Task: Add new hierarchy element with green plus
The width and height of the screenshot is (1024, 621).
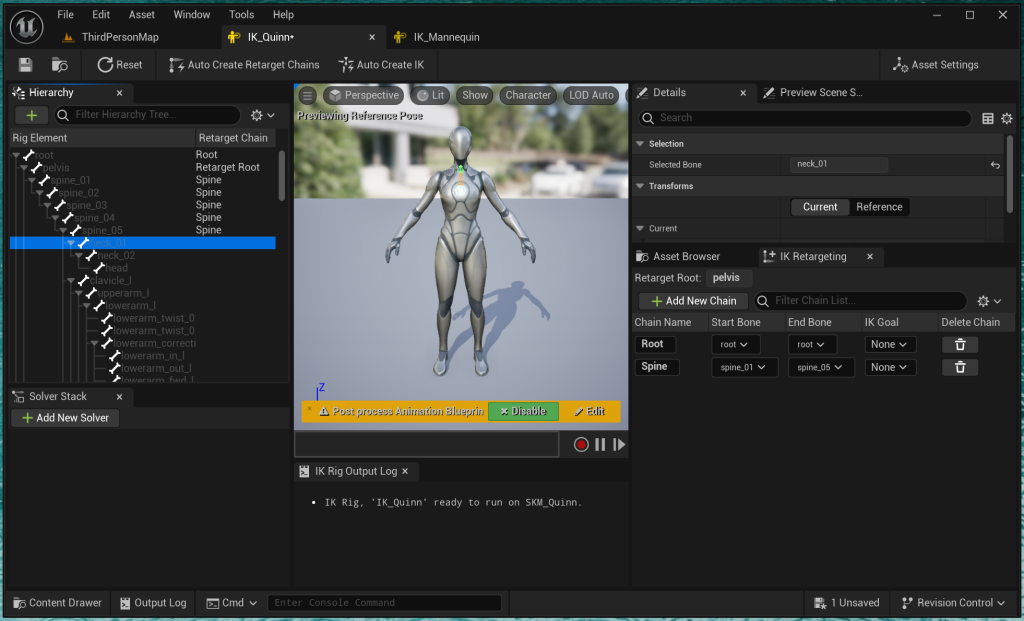Action: (31, 115)
